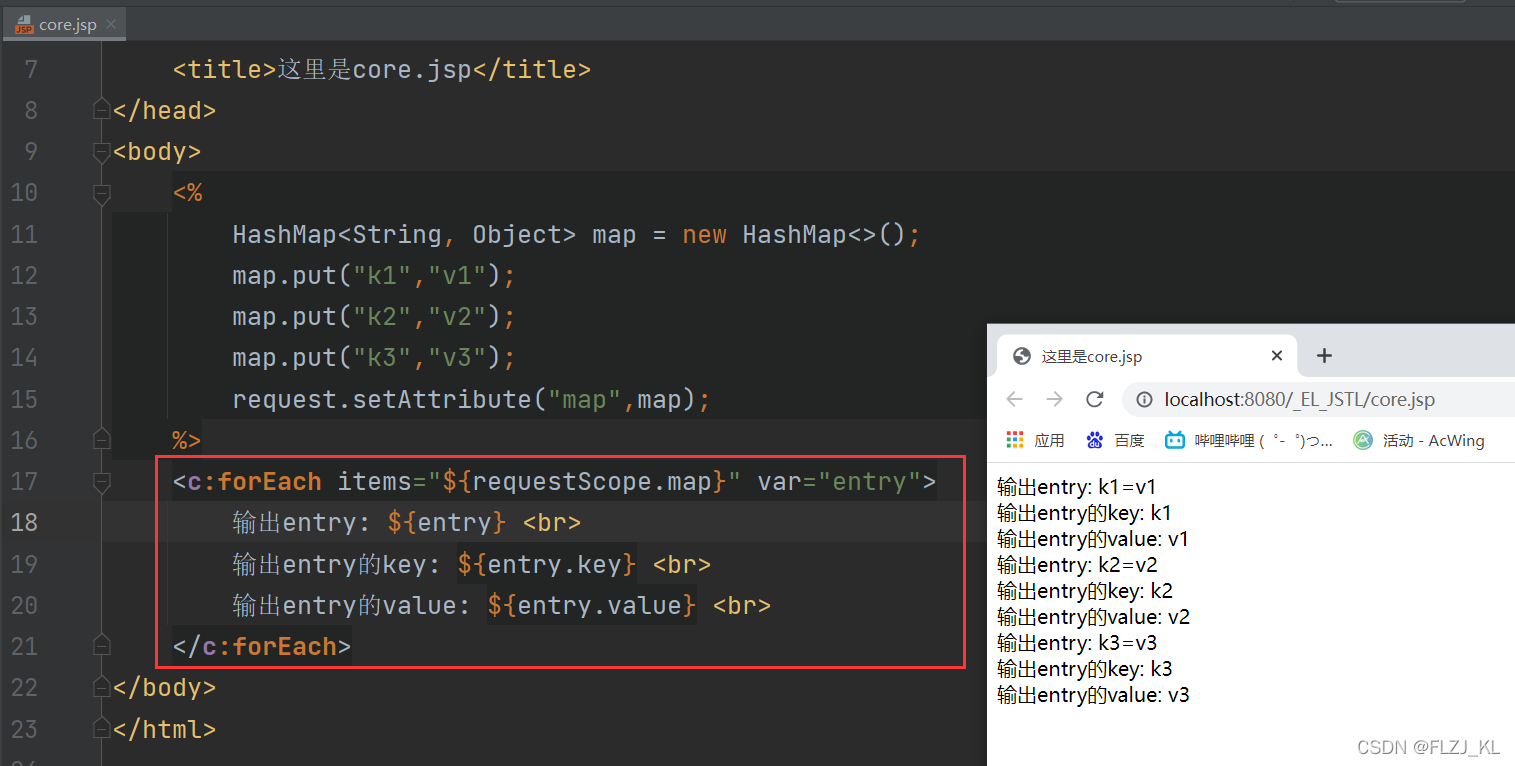
Task: Select the browser tab titled 这里是core.jsp
Action: (x=1147, y=356)
